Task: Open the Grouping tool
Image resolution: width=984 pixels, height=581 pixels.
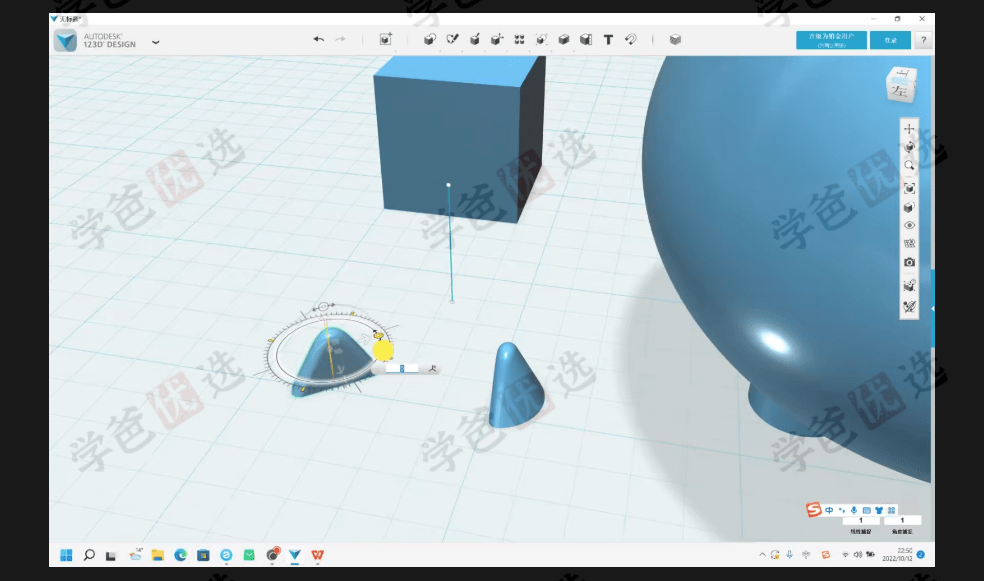Action: (x=541, y=40)
